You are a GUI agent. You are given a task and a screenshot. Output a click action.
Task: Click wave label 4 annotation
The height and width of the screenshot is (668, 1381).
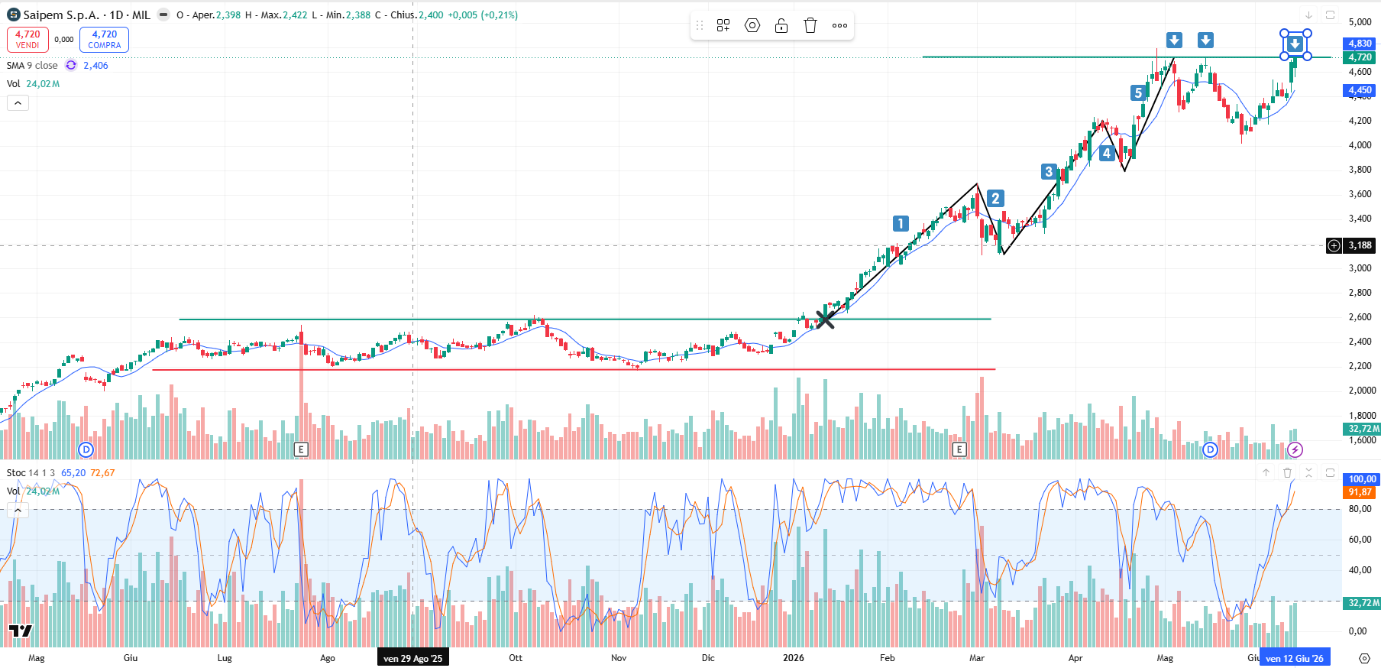[1106, 153]
